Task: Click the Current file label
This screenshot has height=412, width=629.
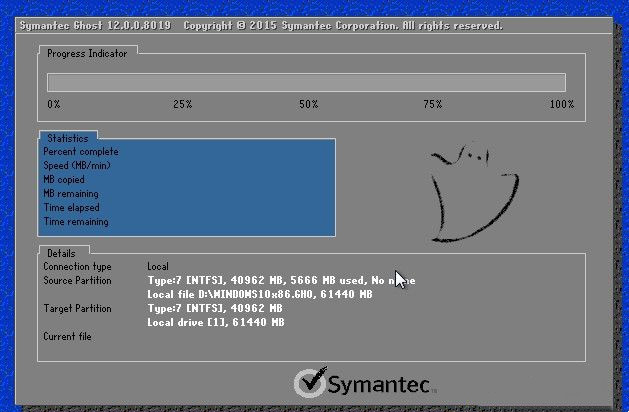Action: (67, 337)
